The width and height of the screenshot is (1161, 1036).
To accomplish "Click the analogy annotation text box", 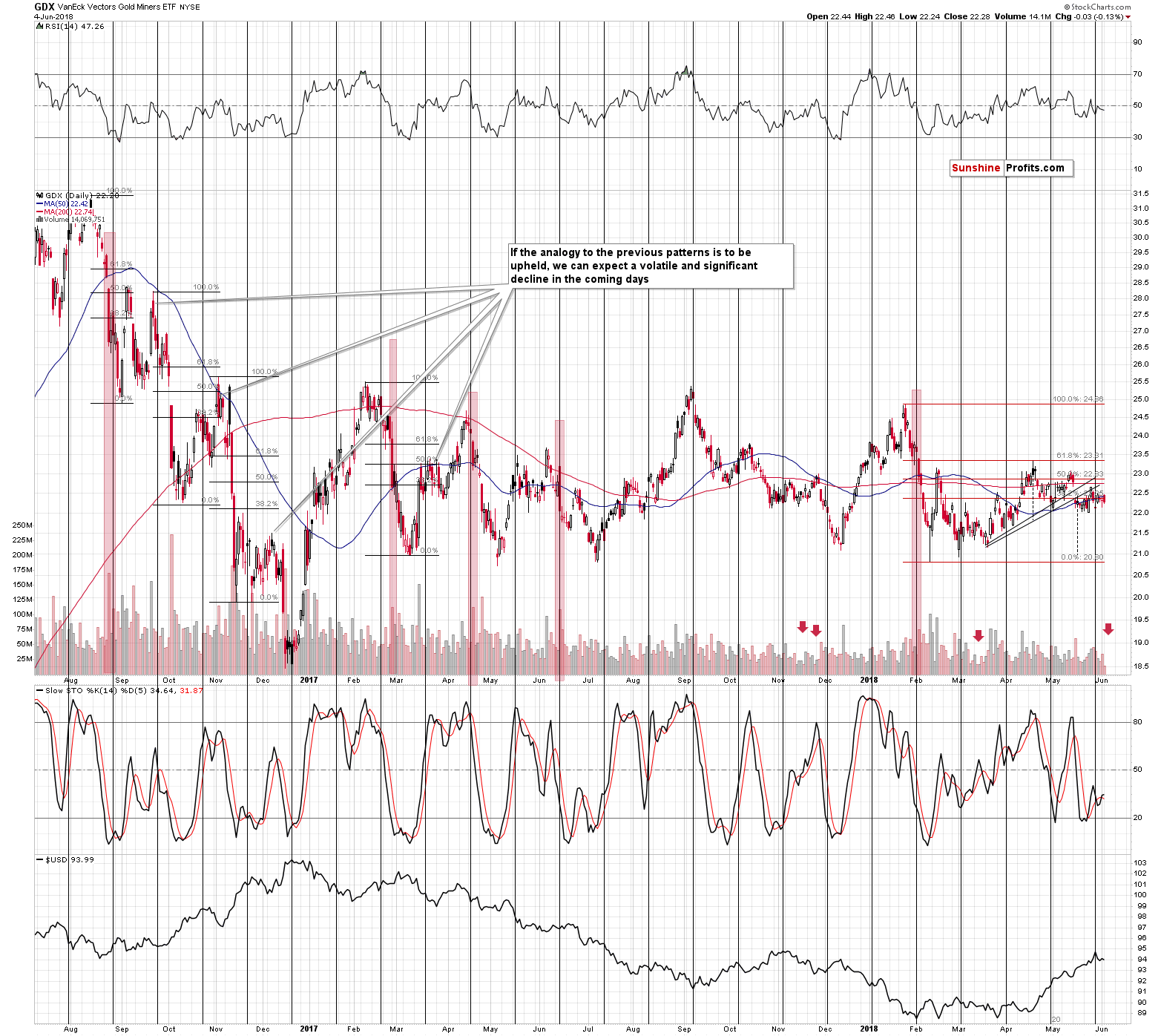I will [651, 266].
